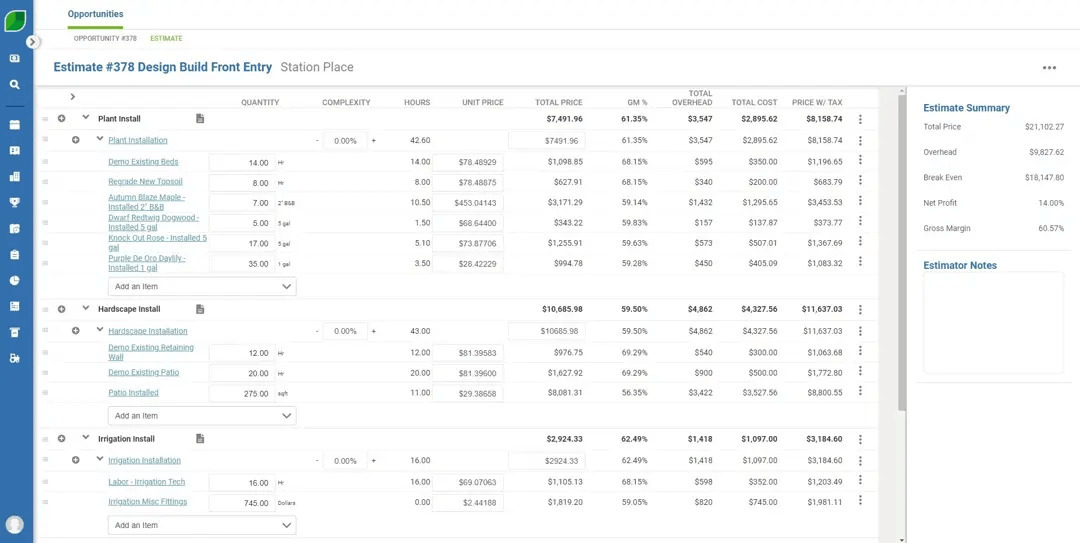Click plus icon beside Plant Install header

pyautogui.click(x=61, y=119)
